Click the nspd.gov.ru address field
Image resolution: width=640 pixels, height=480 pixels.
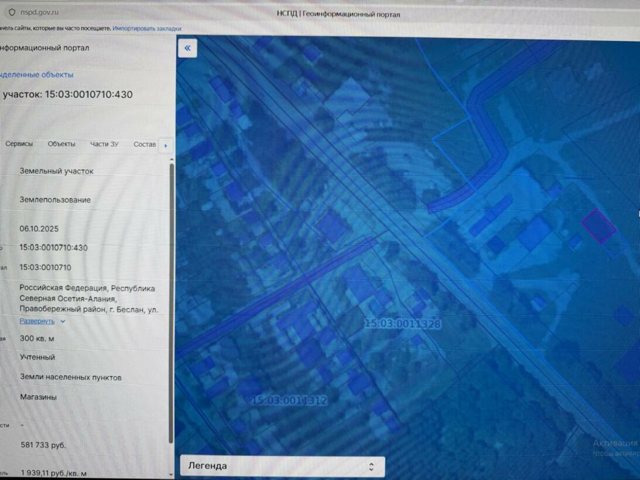tap(39, 12)
